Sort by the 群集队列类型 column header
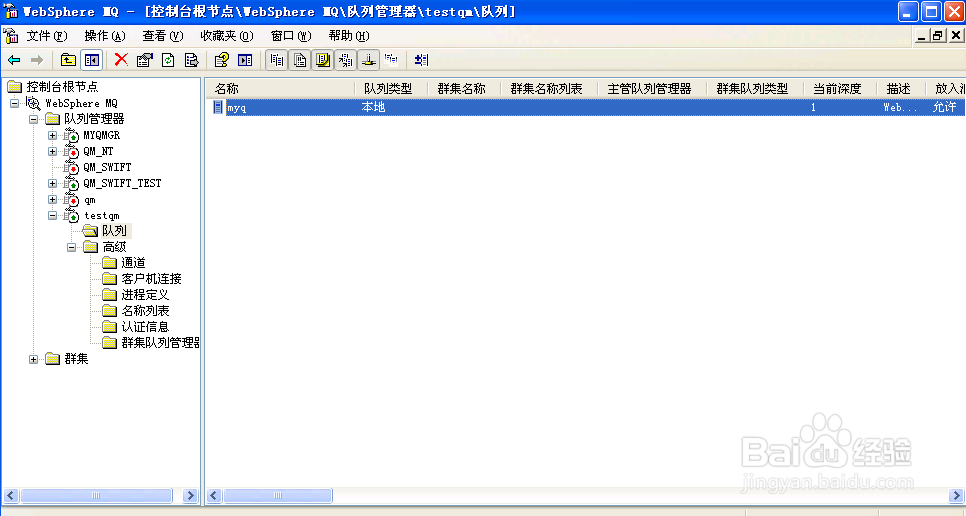This screenshot has height=516, width=966. 755,89
